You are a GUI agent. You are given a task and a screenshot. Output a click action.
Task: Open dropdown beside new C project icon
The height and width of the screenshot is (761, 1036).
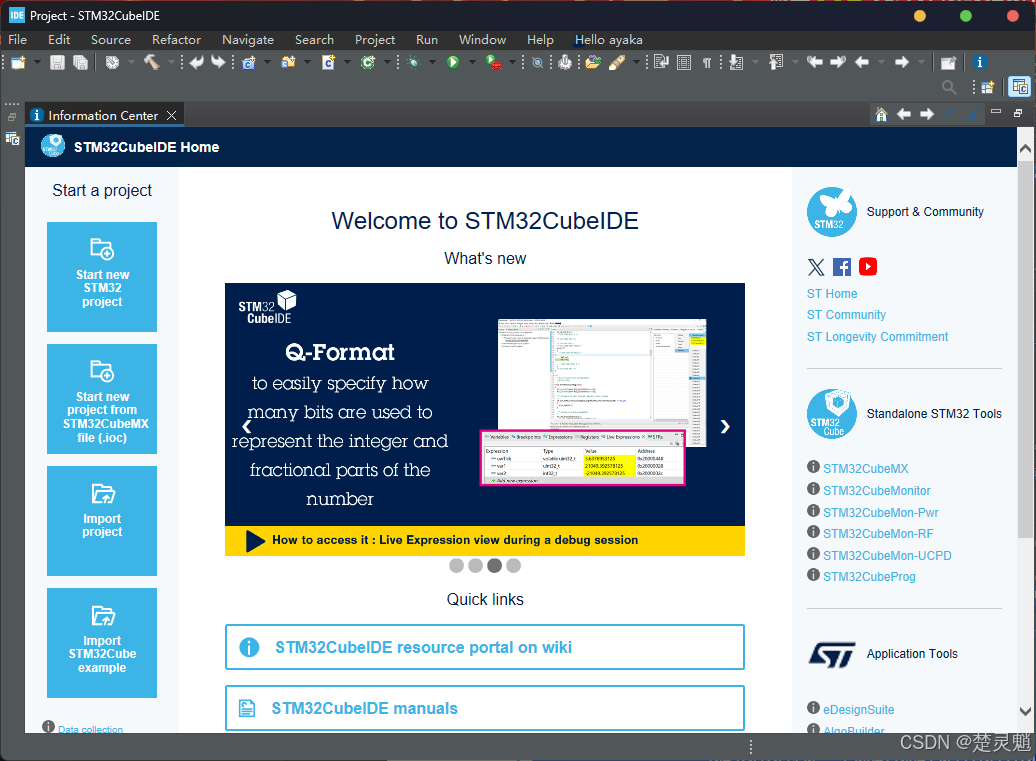[267, 62]
